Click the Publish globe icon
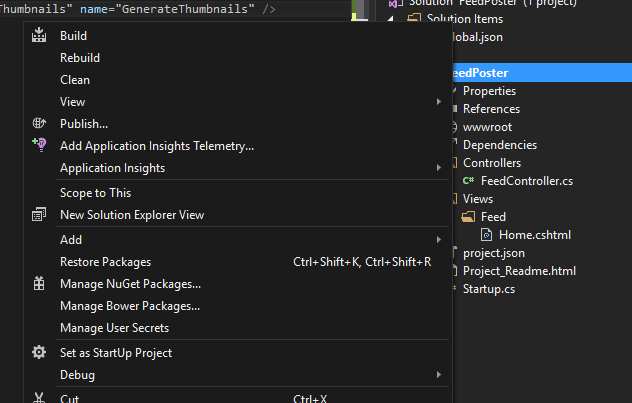Screen dimensions: 632x403 [39, 124]
